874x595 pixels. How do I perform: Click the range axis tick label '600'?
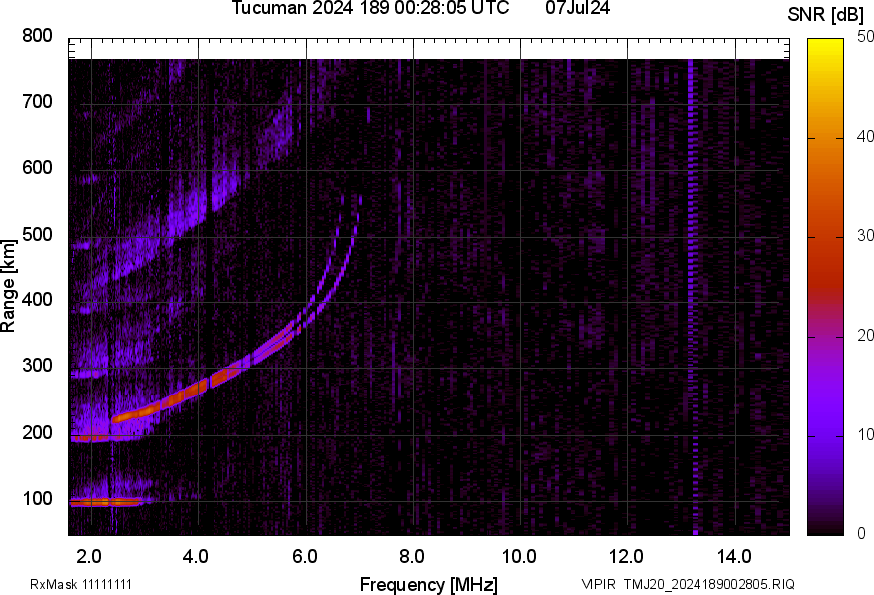tap(37, 168)
